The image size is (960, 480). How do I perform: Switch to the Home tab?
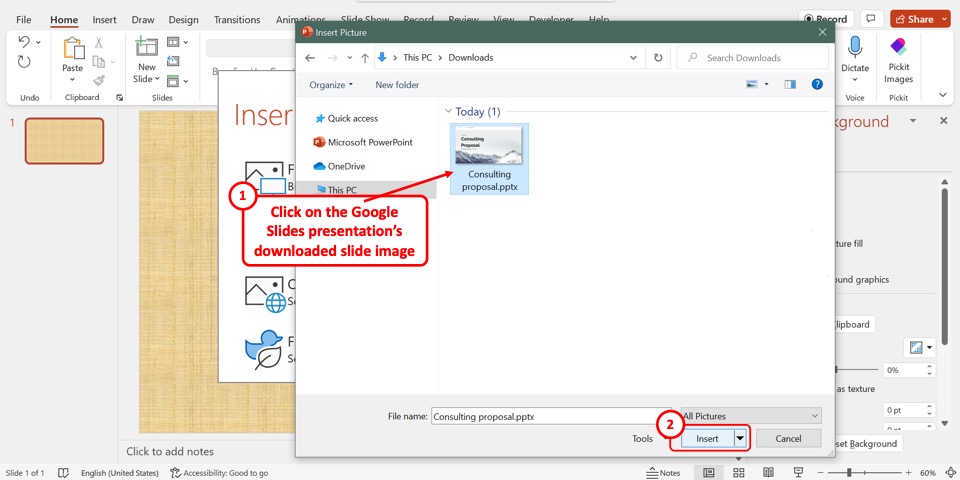(x=64, y=20)
